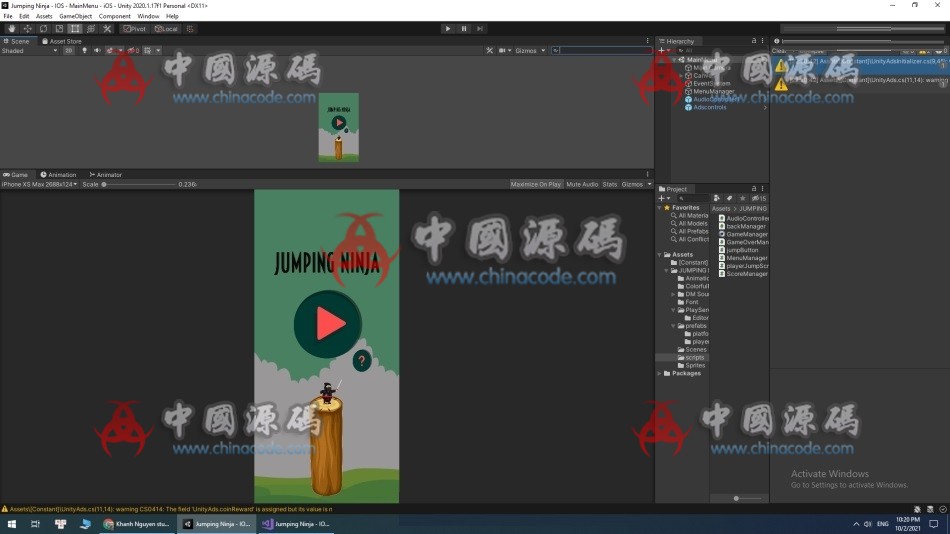Toggle hidden packages count icon
The height and width of the screenshot is (534, 950).
tap(759, 198)
